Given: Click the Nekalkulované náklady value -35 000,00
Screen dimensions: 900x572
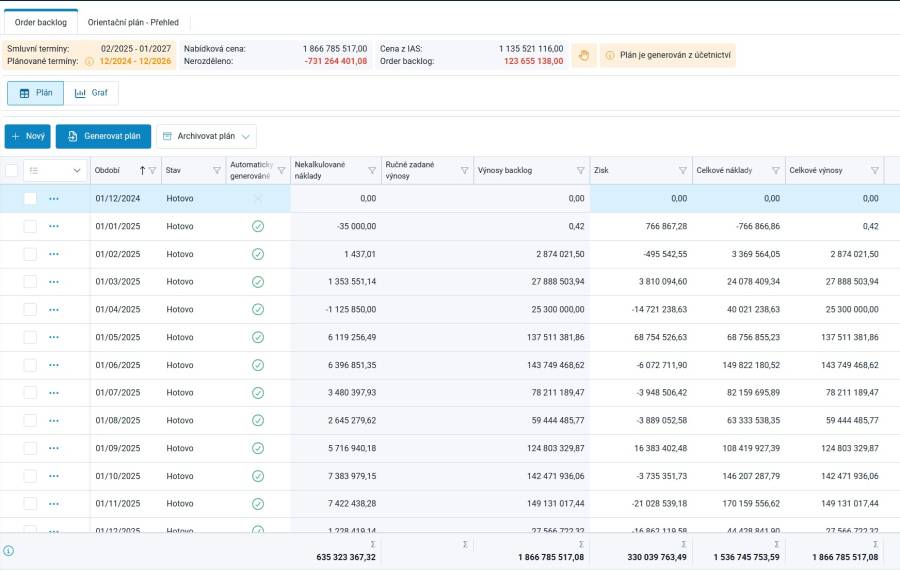Looking at the screenshot, I should (356, 227).
